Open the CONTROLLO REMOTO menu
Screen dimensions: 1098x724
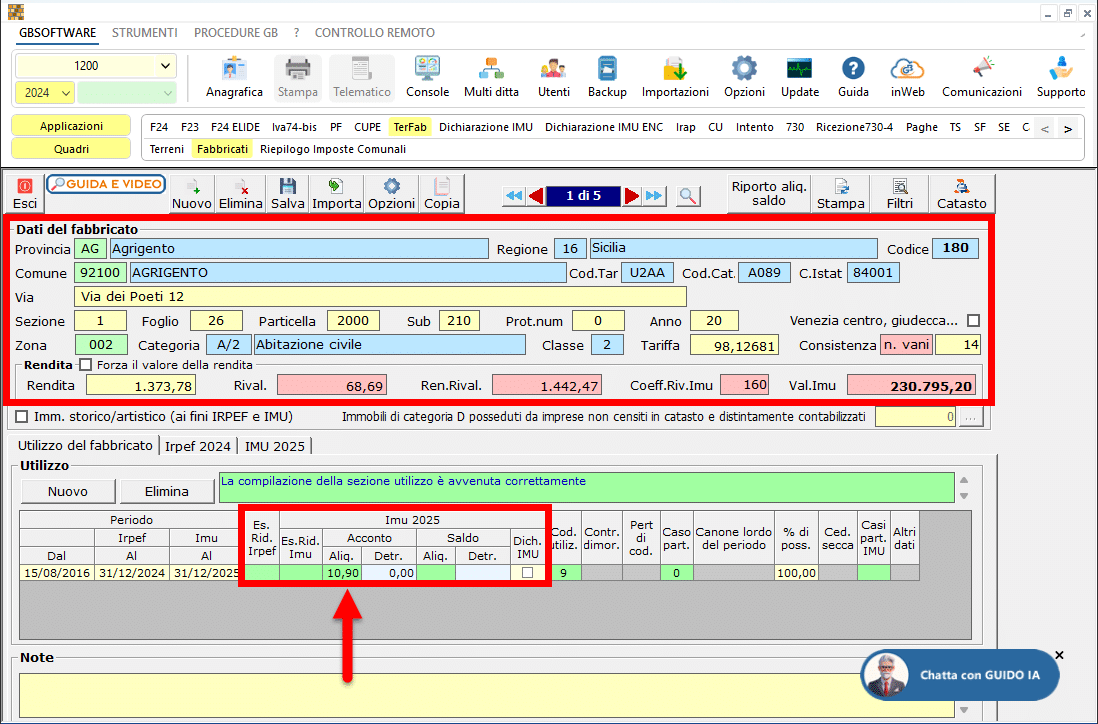(x=375, y=33)
